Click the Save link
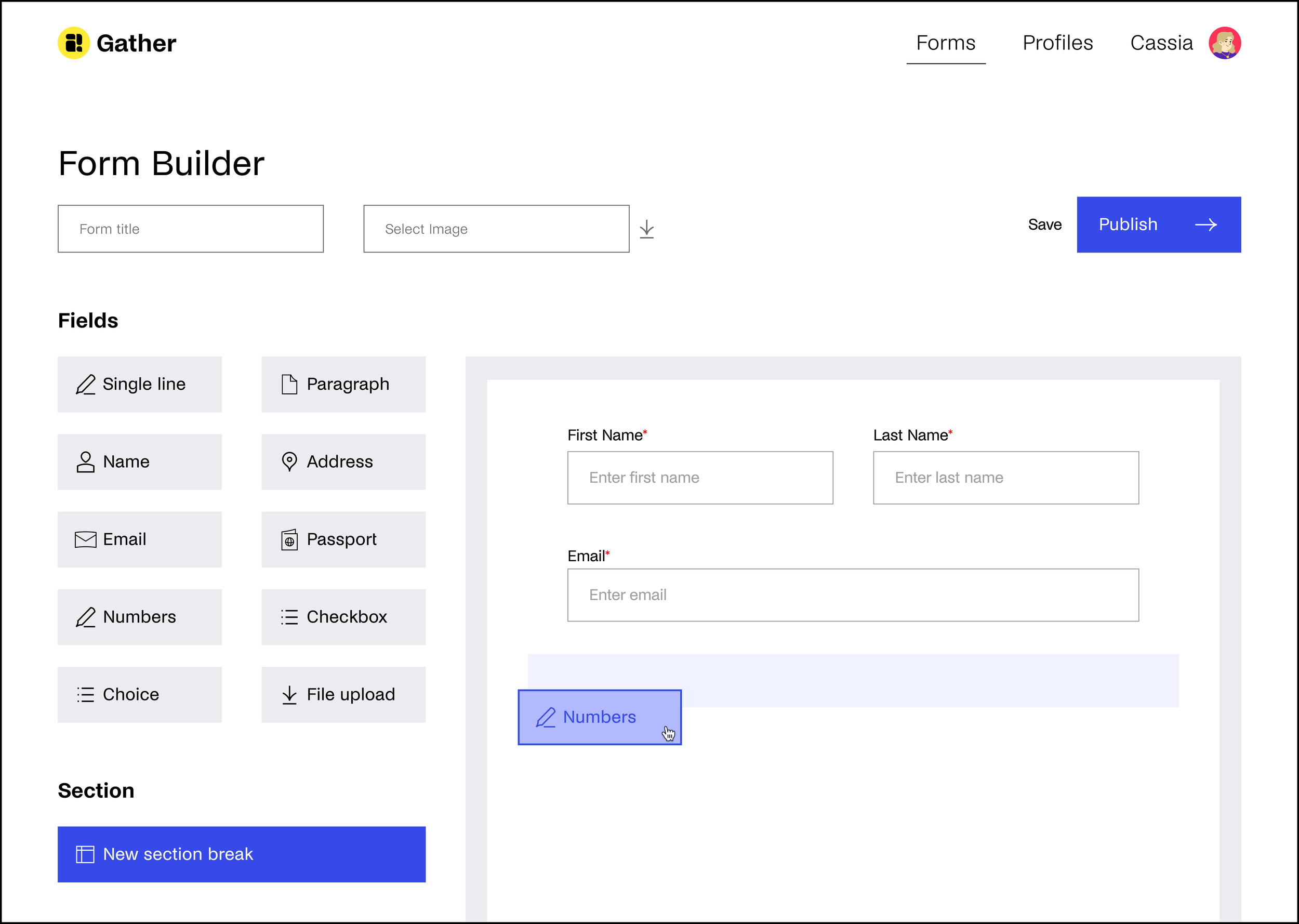The image size is (1299, 924). click(1044, 225)
